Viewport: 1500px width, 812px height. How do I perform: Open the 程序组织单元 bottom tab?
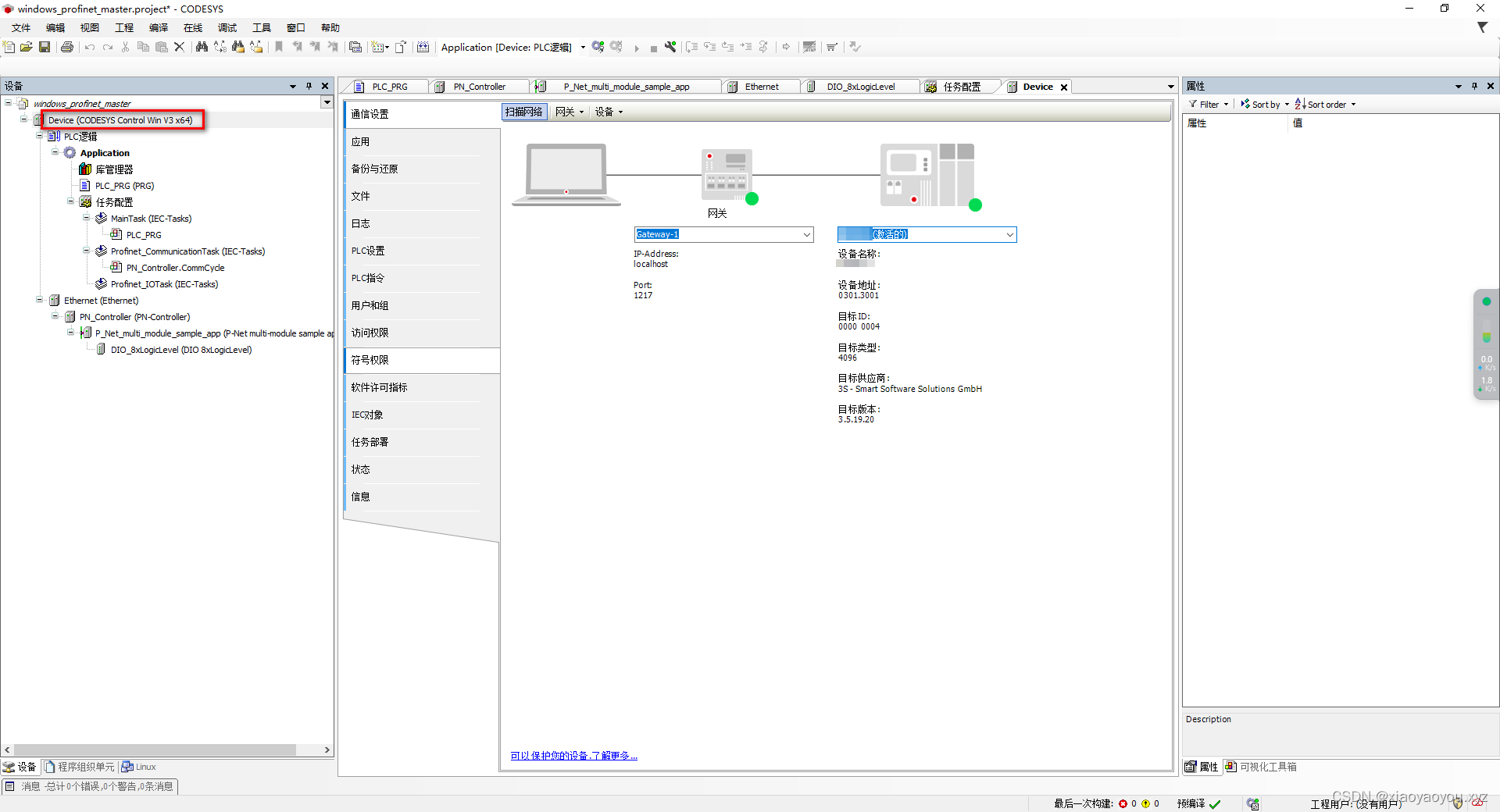80,767
